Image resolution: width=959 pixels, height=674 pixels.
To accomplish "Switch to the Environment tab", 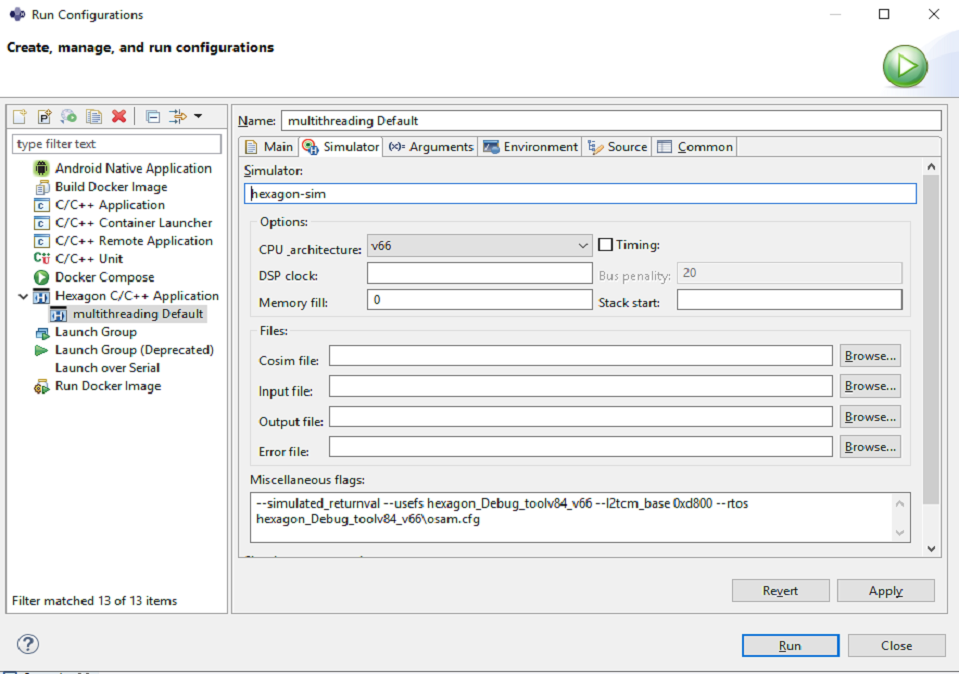I will point(530,147).
